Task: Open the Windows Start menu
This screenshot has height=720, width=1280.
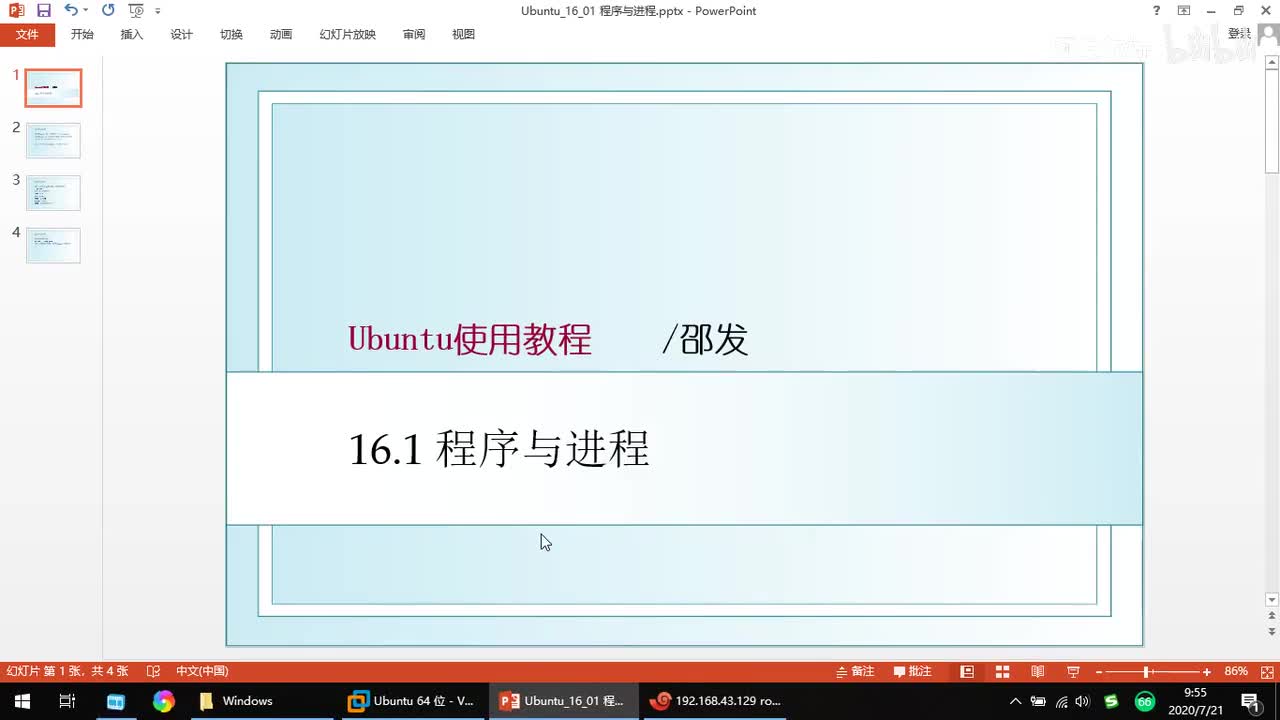Action: pos(21,701)
